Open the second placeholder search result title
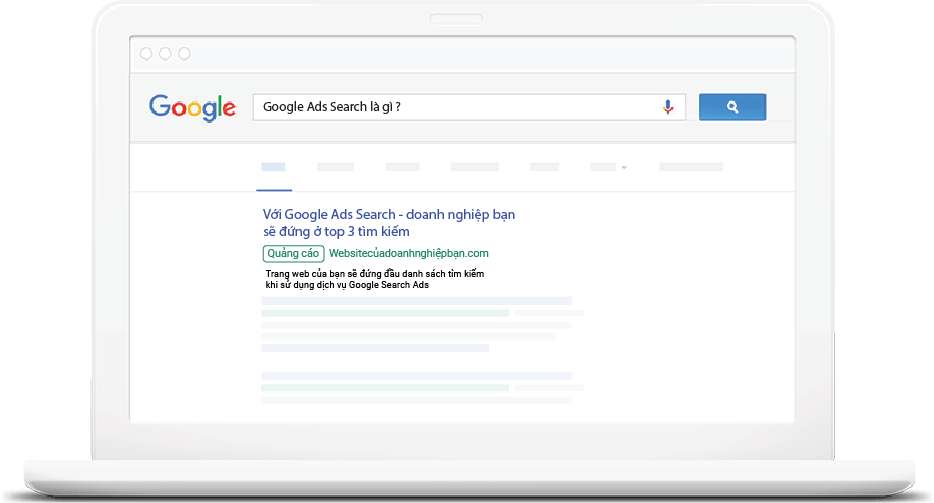The image size is (934, 503). [416, 301]
